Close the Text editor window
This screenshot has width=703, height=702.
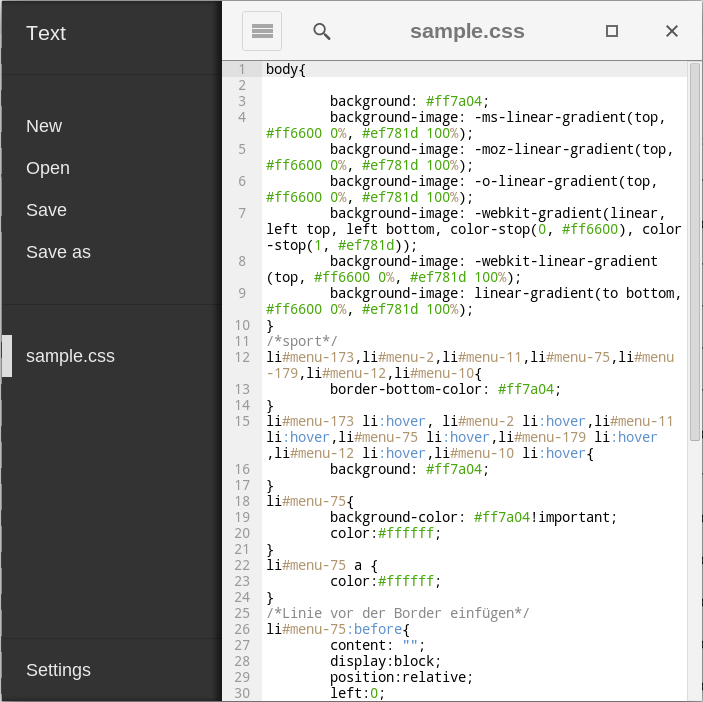pos(672,31)
